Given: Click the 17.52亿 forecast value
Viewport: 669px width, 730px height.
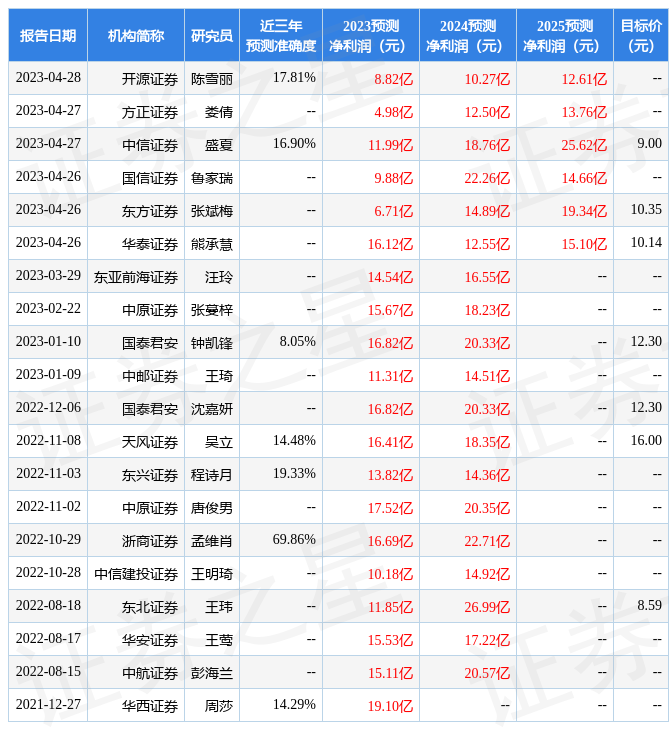Looking at the screenshot, I should (390, 508).
